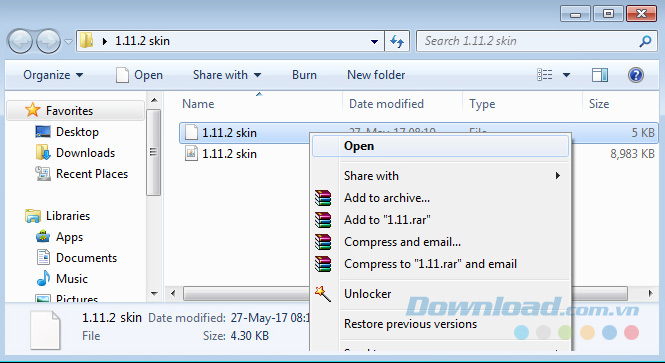Sort by the Size column header
Screen dimensions: 665x363
pyautogui.click(x=598, y=104)
